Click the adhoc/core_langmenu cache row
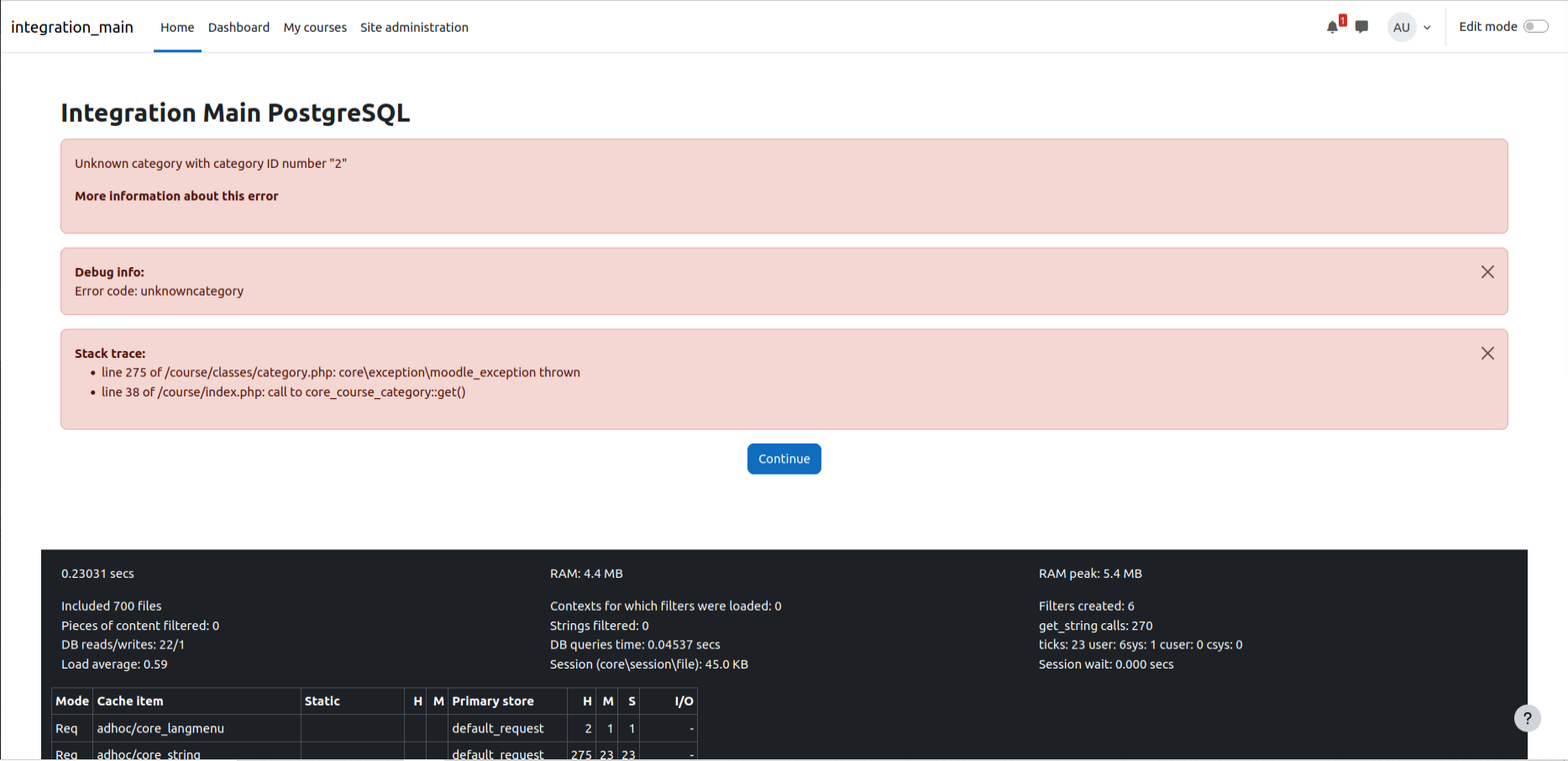 [375, 728]
